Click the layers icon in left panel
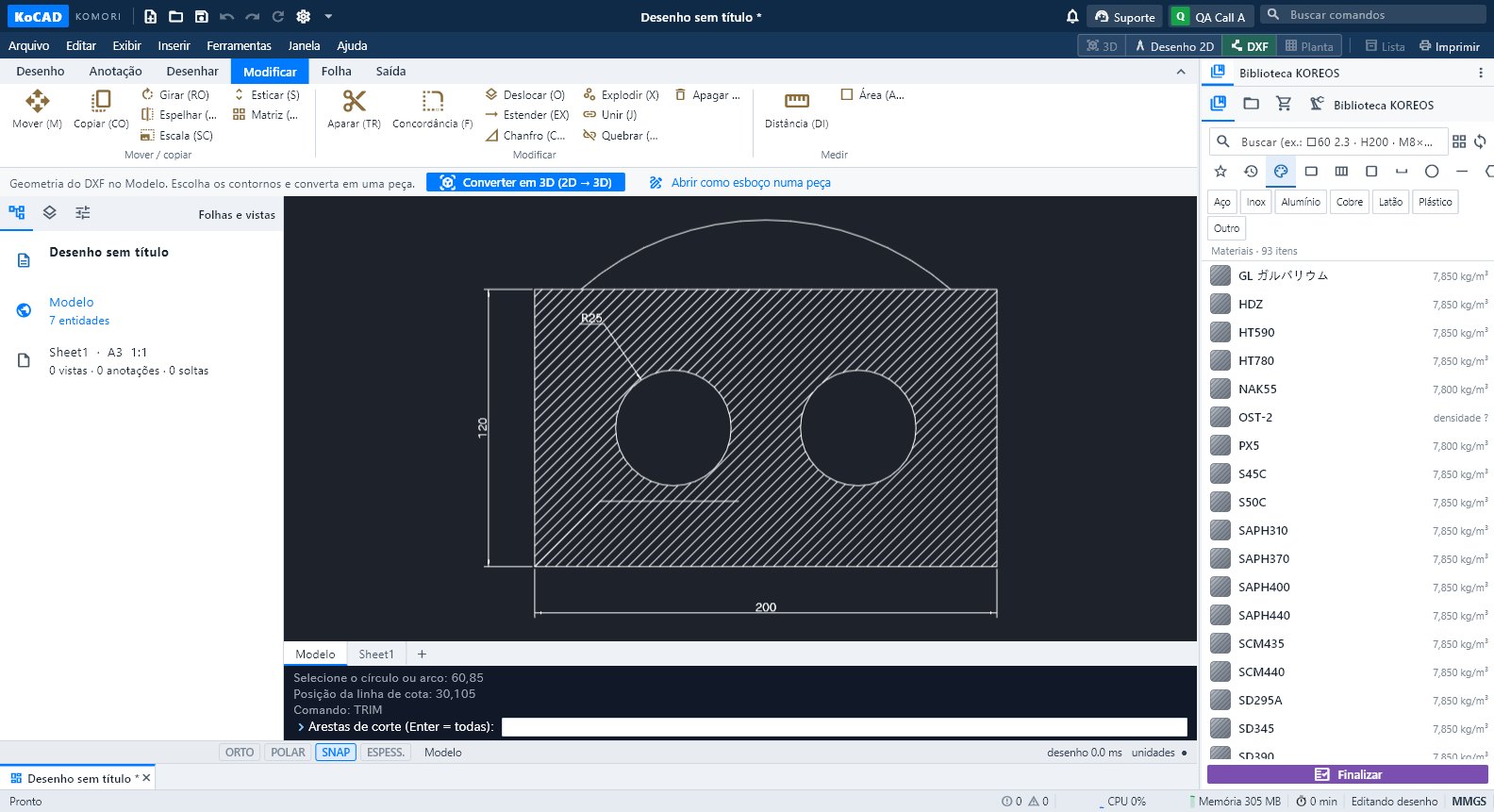 50,213
